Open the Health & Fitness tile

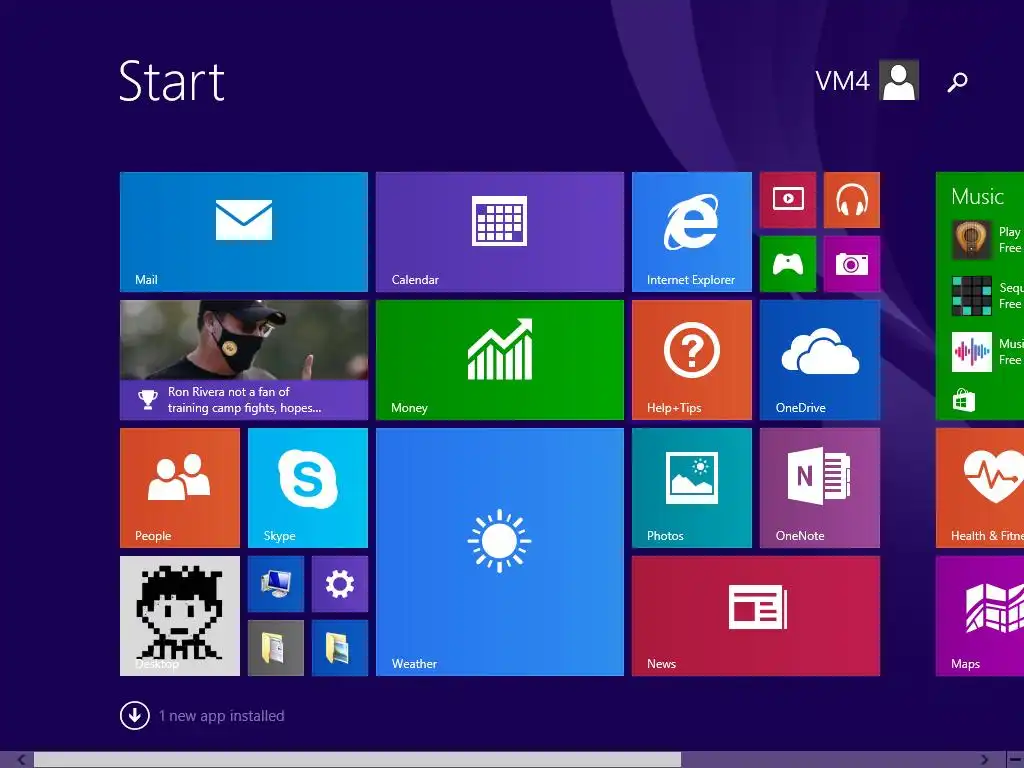(980, 488)
